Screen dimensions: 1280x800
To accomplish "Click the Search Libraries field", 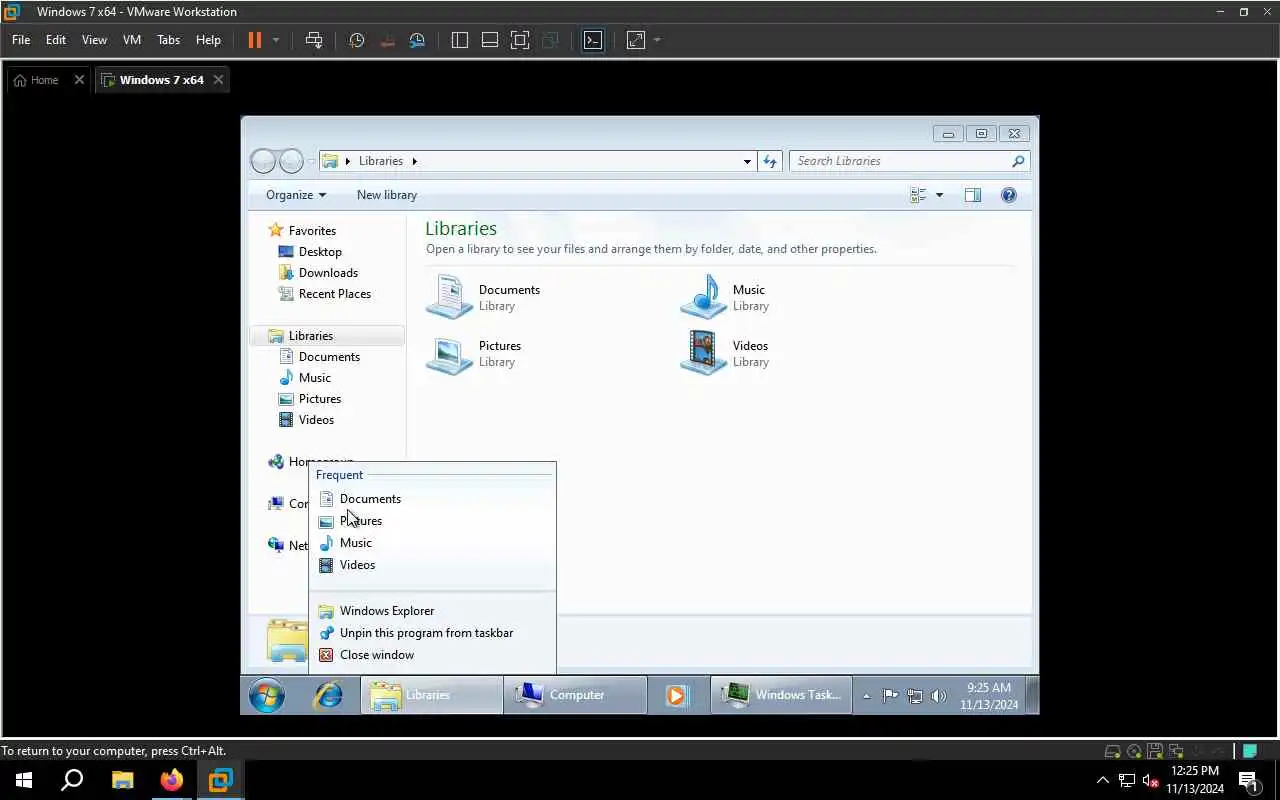I will click(909, 161).
